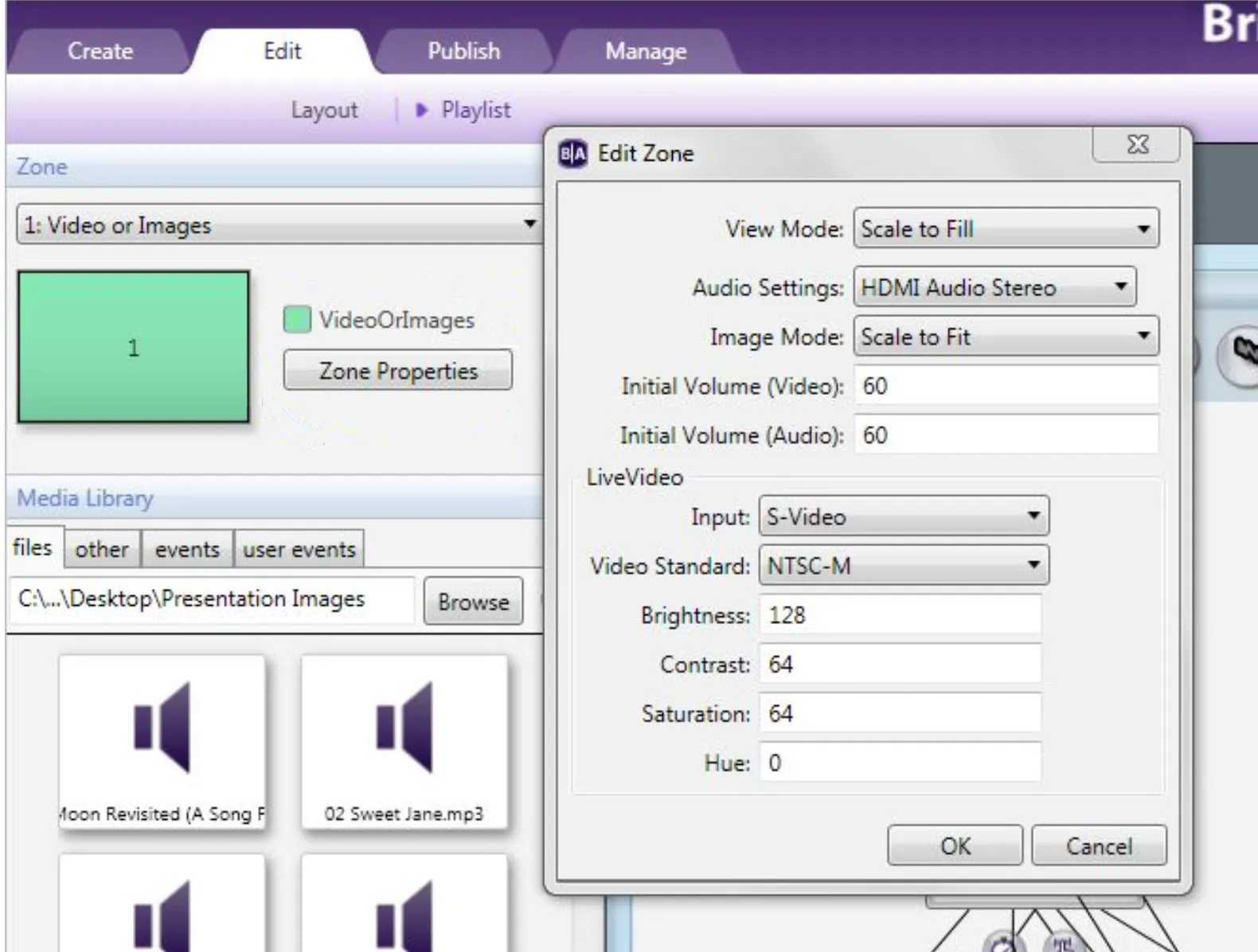Switch to the Publish tab

tap(463, 51)
